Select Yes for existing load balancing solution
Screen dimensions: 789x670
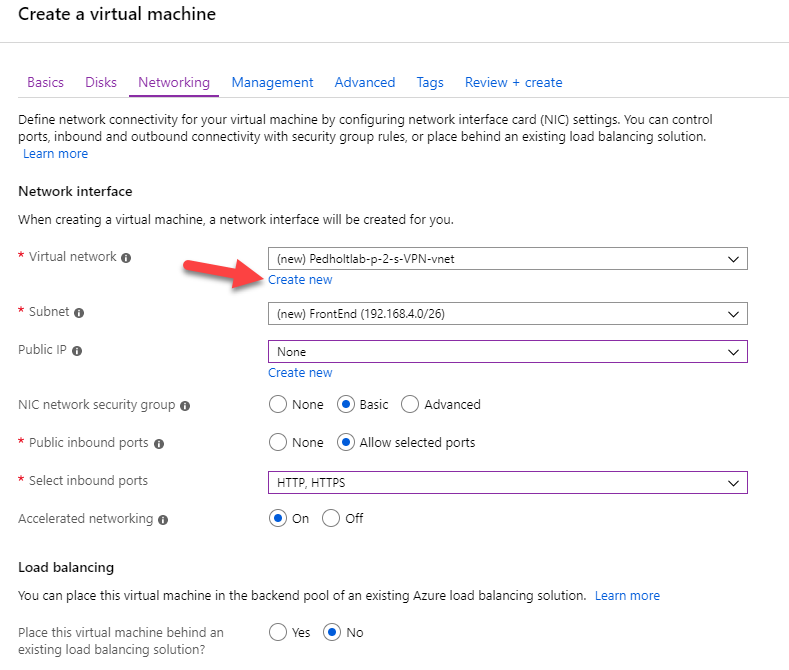point(277,632)
